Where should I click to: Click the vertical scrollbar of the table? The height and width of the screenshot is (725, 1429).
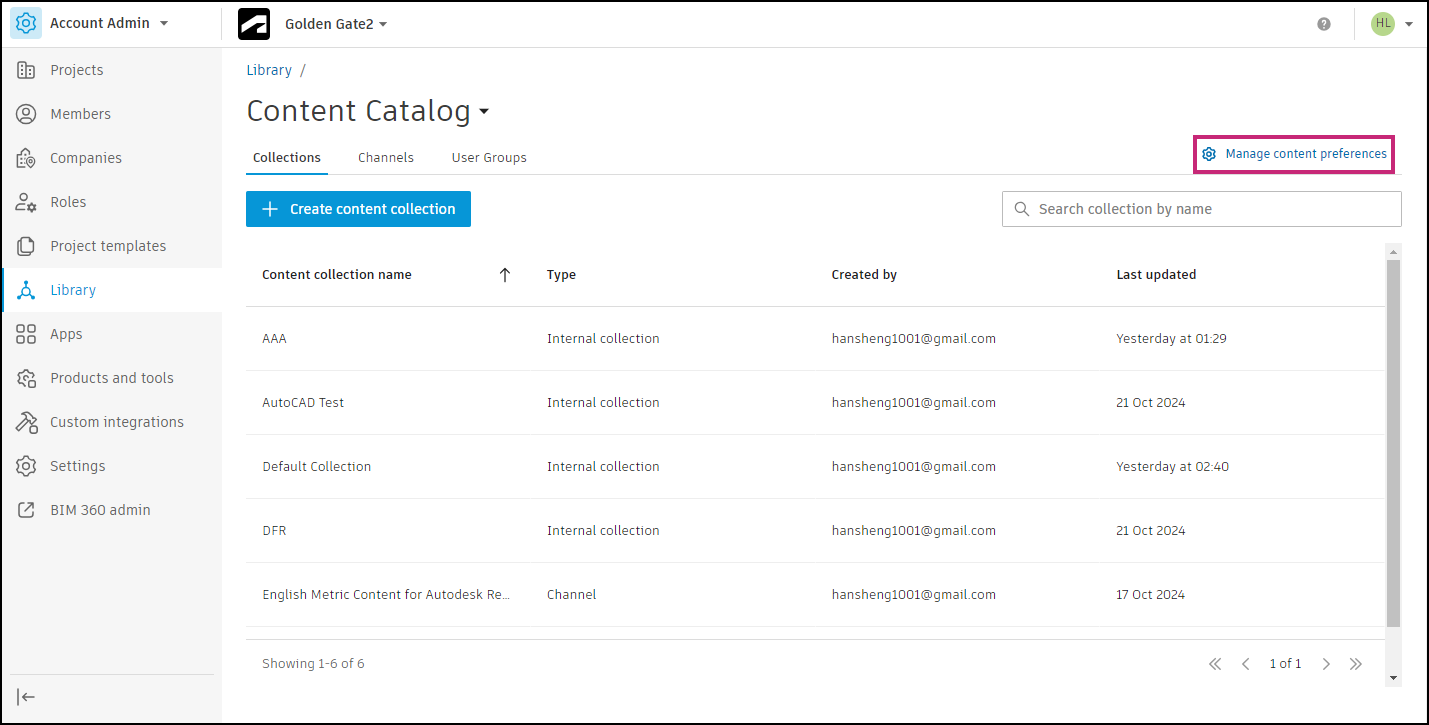click(1393, 440)
